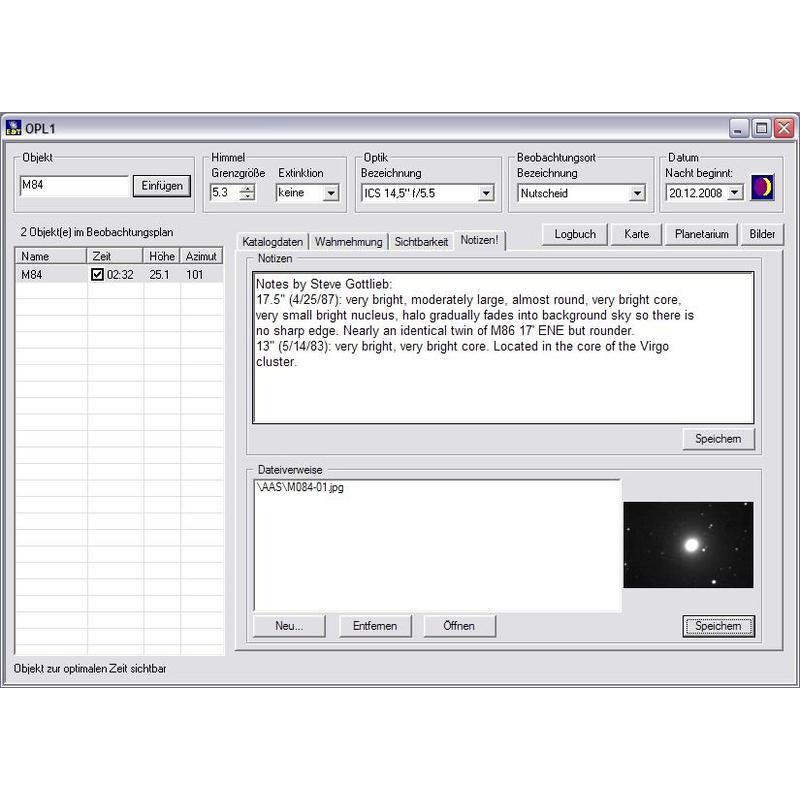Launch the Planetarium button

[701, 234]
